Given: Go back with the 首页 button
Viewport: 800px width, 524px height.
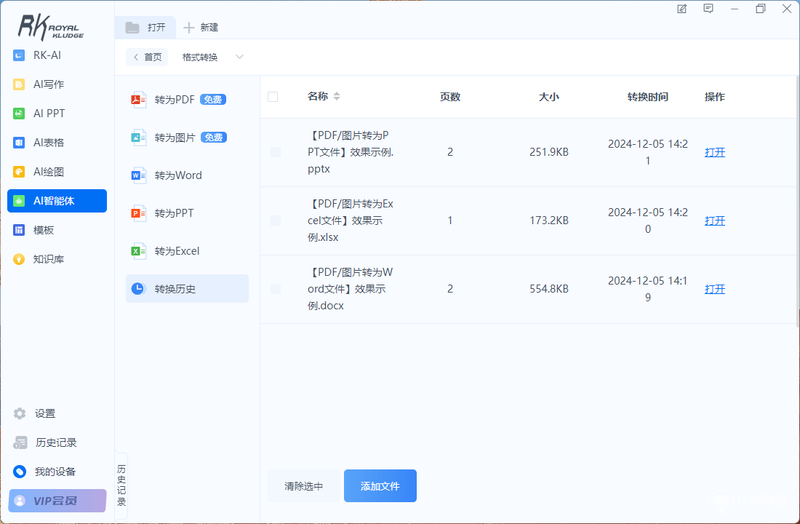Looking at the screenshot, I should click(147, 57).
